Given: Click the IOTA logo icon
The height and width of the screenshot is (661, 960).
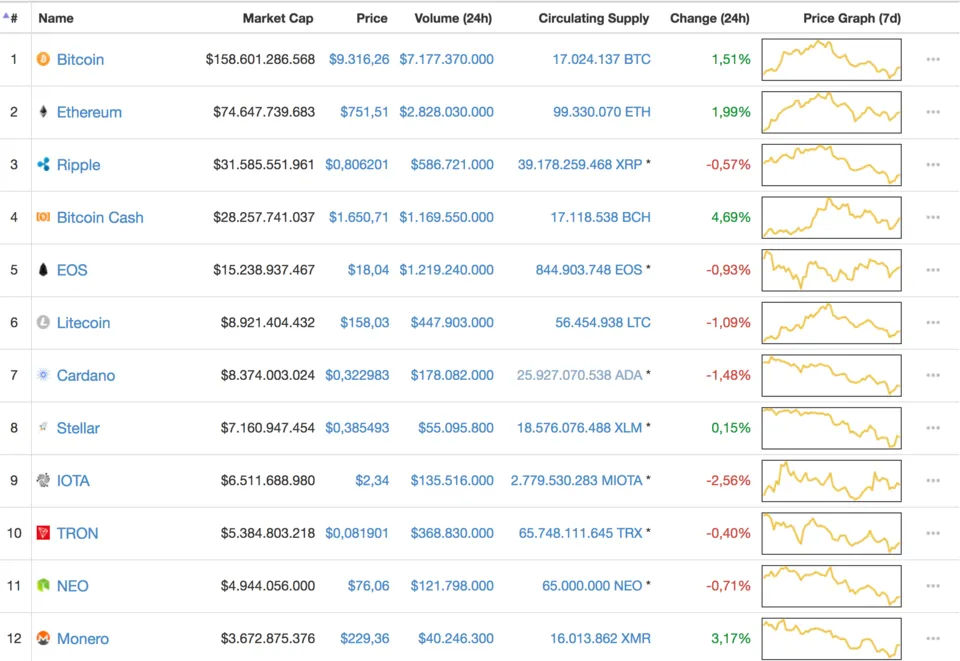Looking at the screenshot, I should click(43, 480).
